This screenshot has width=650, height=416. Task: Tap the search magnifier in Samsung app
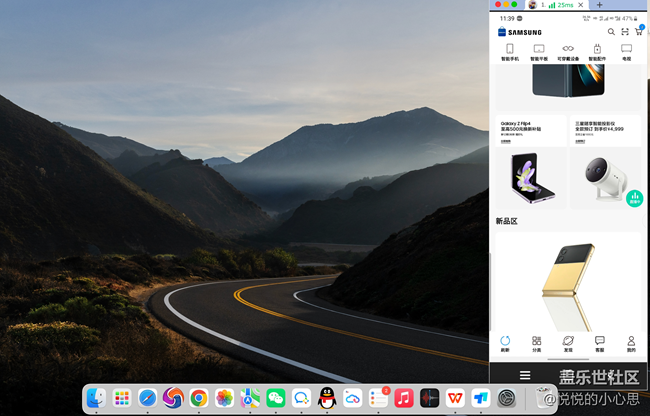click(x=611, y=32)
